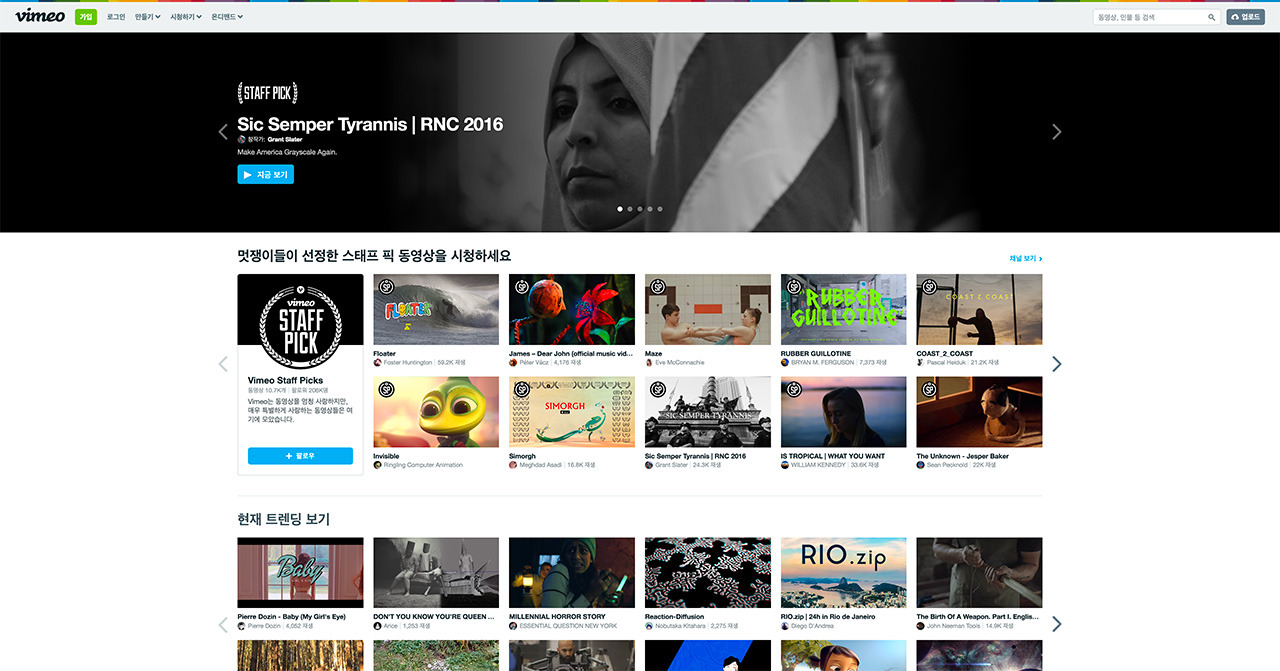Click Sic Semper Tyrannis banner title
1280x671 pixels.
click(x=370, y=124)
